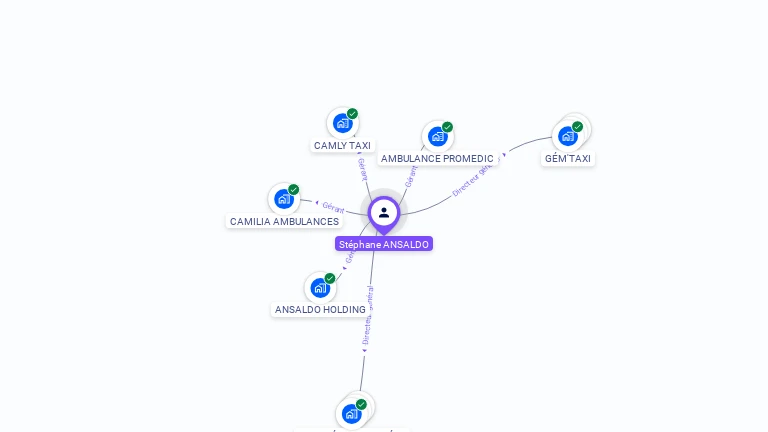Click the green check on AMBULANCE PROMEDIC node
This screenshot has height=432, width=768.
[447, 127]
